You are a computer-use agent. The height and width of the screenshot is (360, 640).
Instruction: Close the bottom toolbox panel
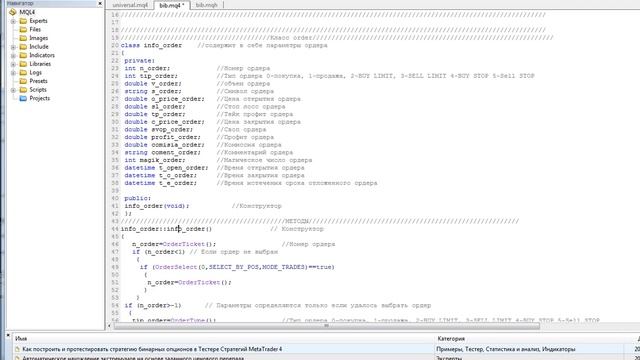click(8, 335)
